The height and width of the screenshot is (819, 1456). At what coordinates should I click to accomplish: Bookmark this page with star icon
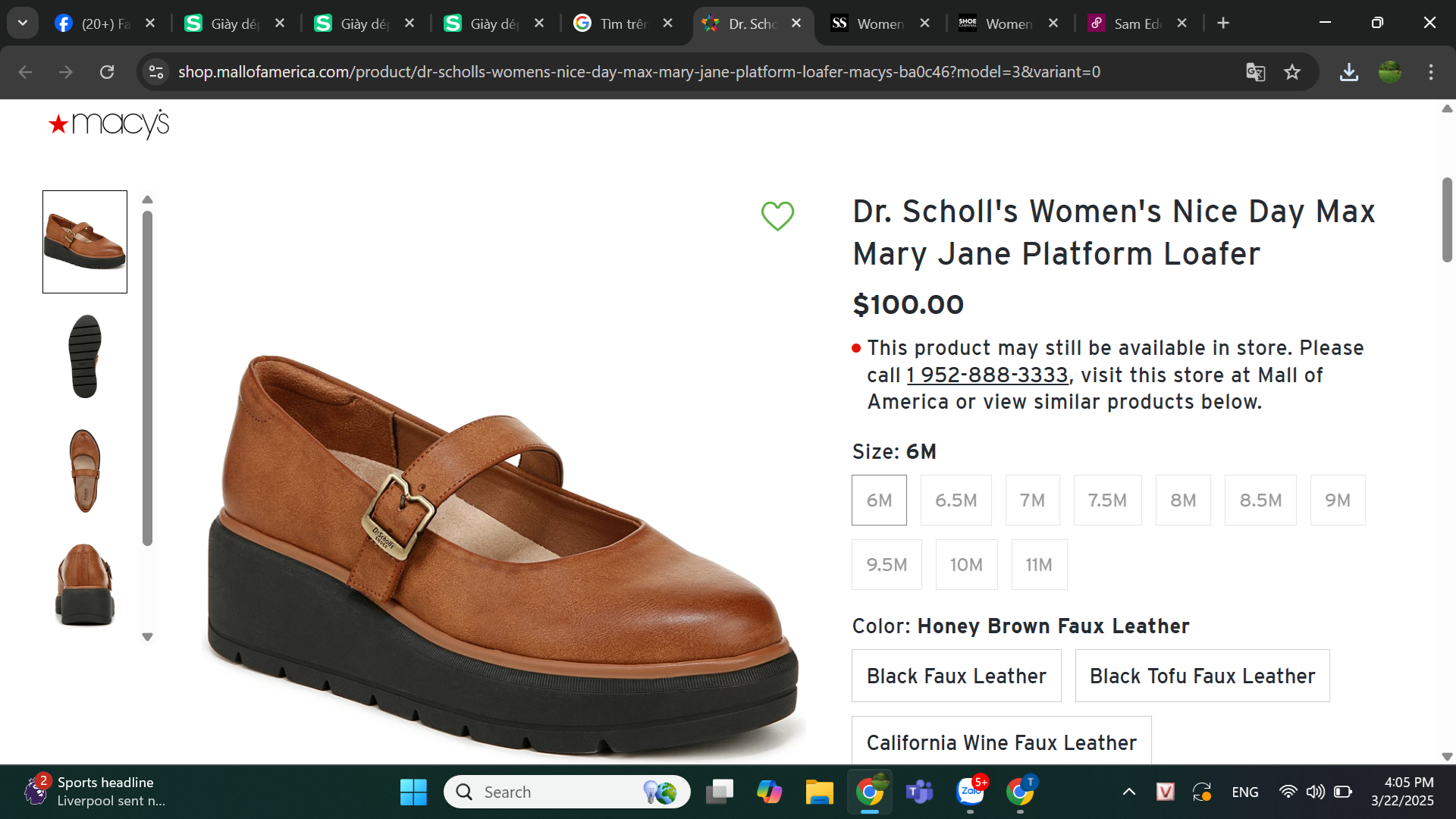click(x=1292, y=72)
